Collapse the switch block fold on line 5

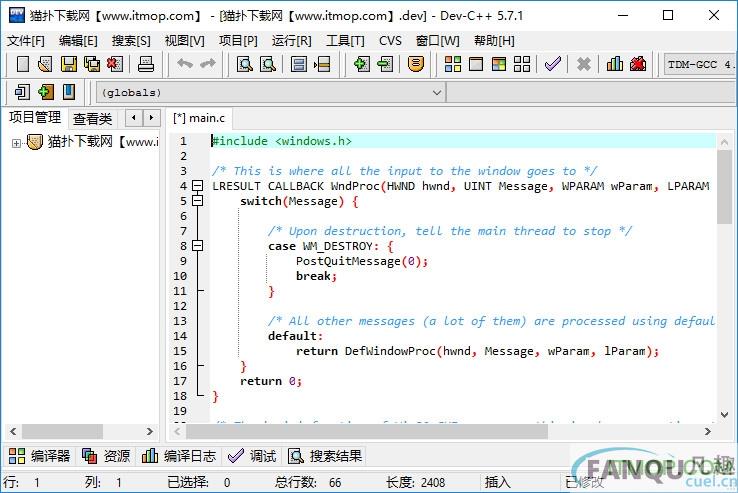pos(197,201)
